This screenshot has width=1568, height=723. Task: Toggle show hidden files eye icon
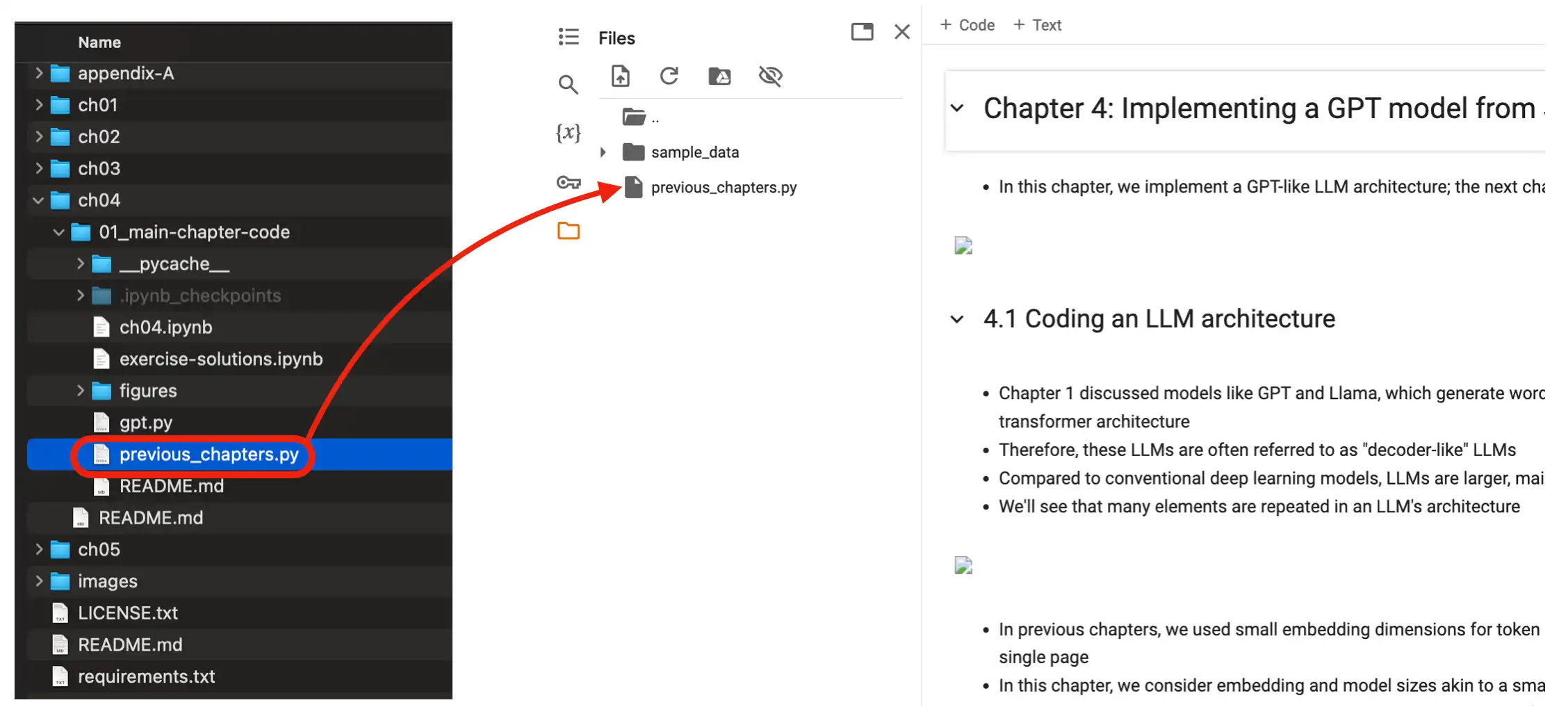click(770, 76)
